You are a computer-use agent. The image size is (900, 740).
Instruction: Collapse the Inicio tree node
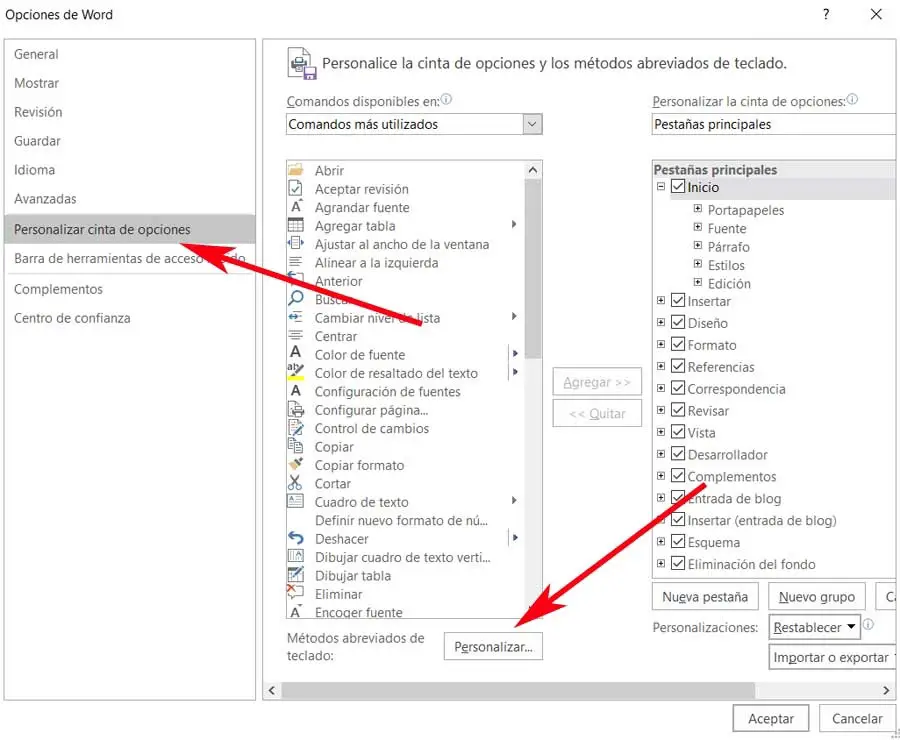661,187
